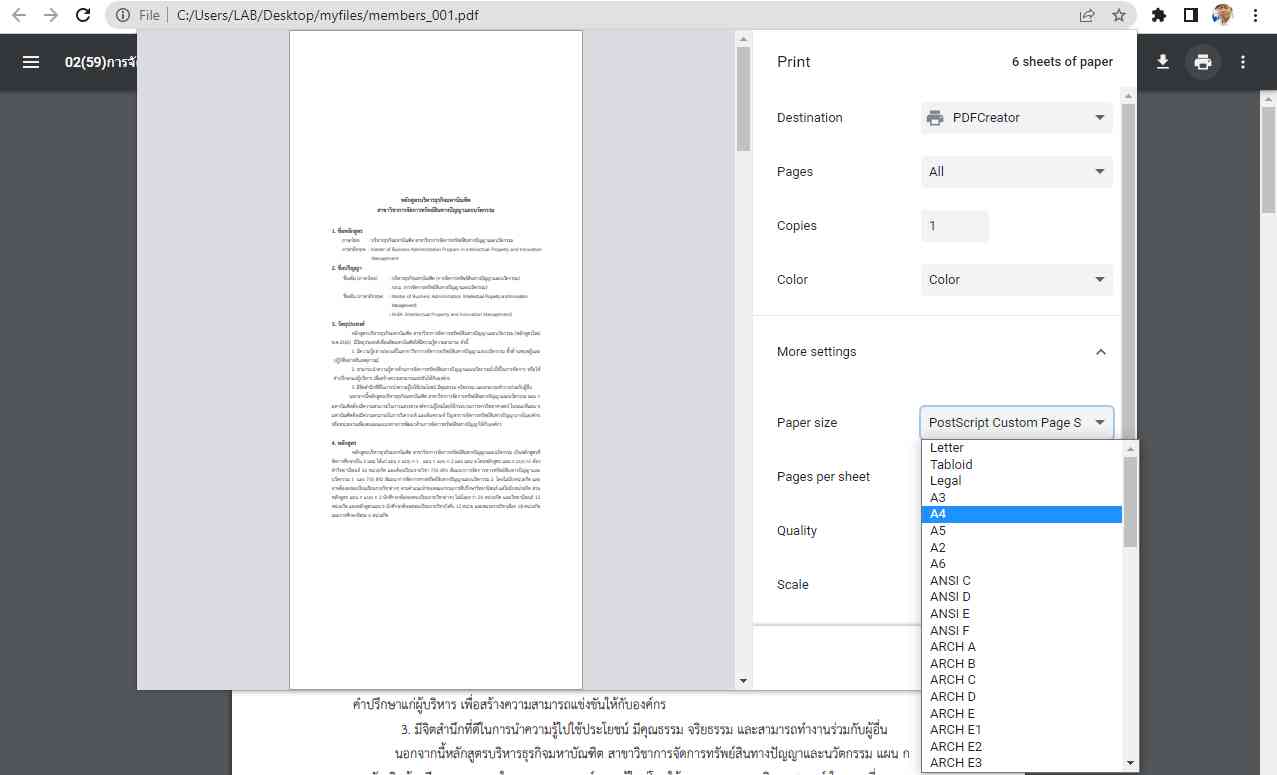Click the paper size list scrollbar down arrow
Viewport: 1277px width, 775px height.
tap(1131, 763)
